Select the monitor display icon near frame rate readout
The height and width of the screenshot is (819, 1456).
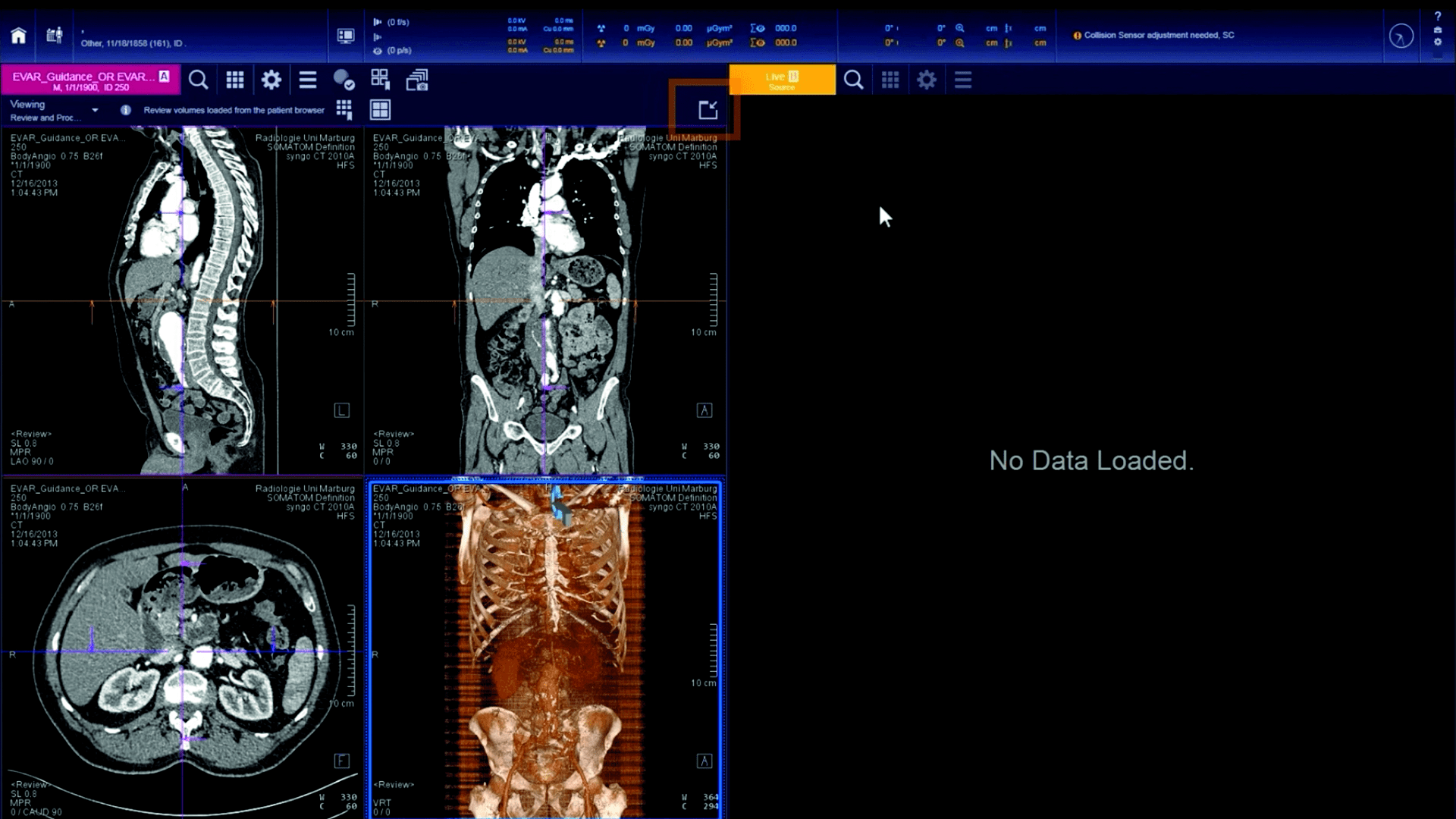346,35
